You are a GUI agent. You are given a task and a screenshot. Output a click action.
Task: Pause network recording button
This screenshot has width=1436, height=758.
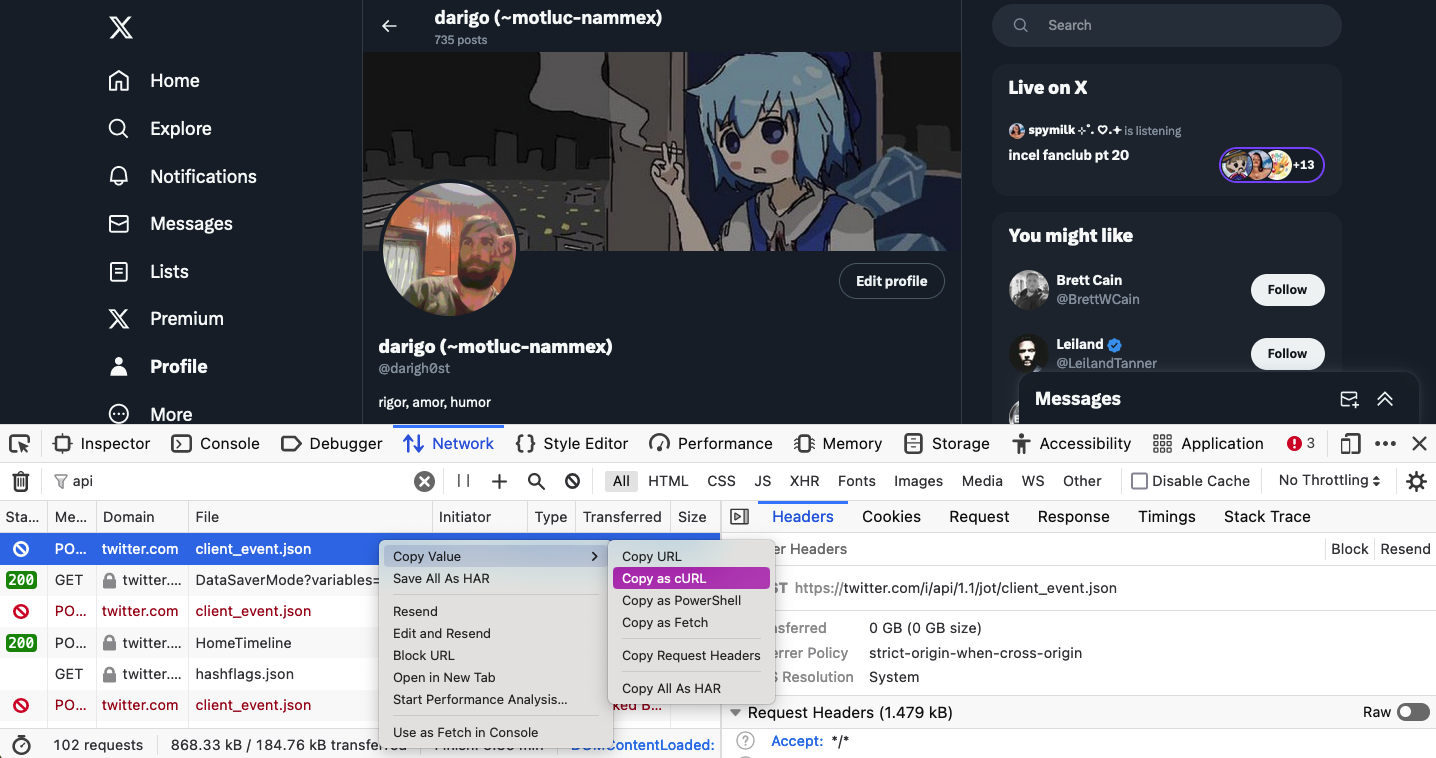click(463, 481)
